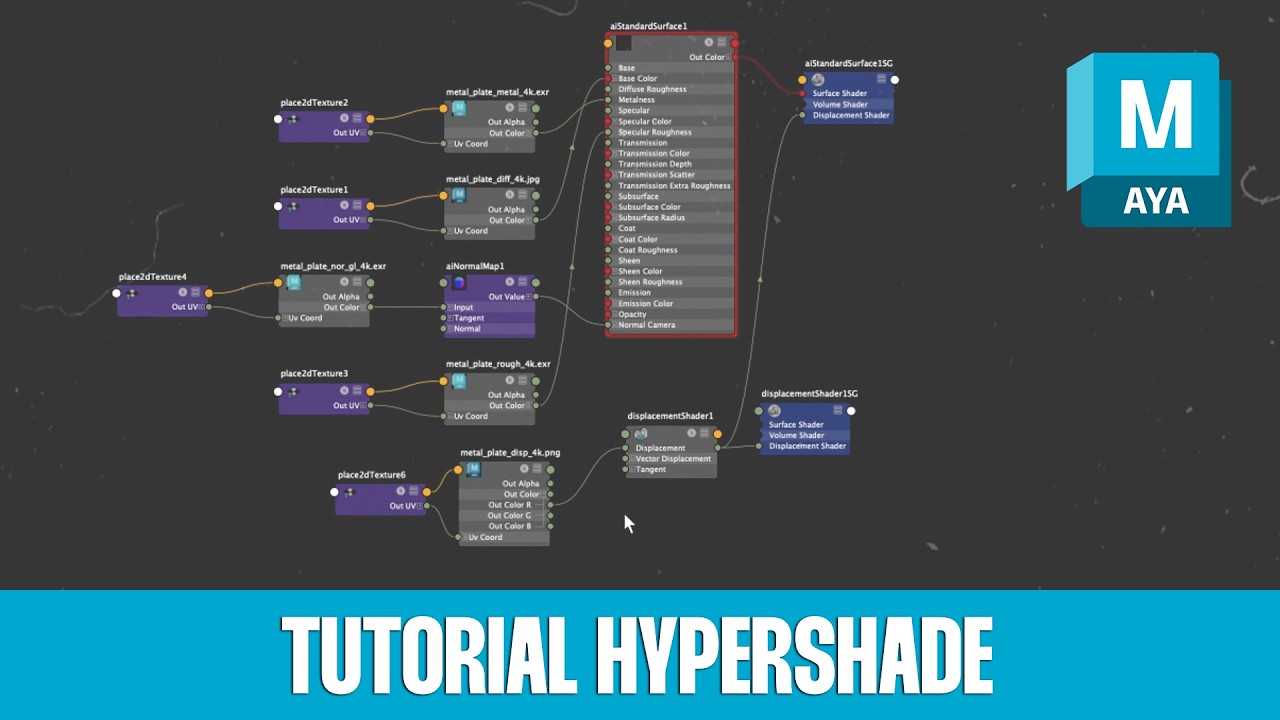Click the place2dTexture6 node icon
This screenshot has width=1280, height=720.
tap(349, 492)
